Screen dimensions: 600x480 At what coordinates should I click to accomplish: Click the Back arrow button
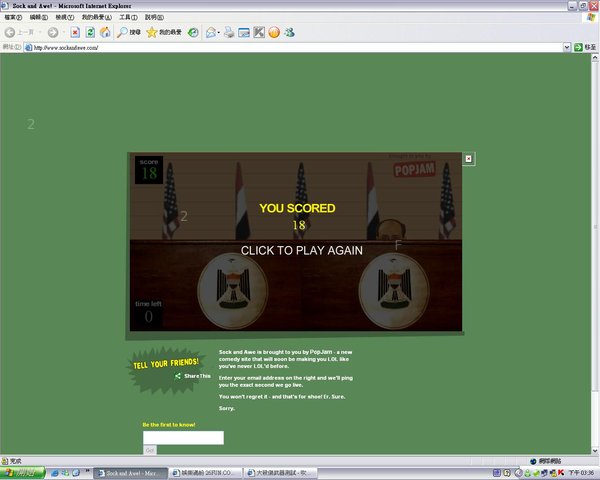[12, 32]
